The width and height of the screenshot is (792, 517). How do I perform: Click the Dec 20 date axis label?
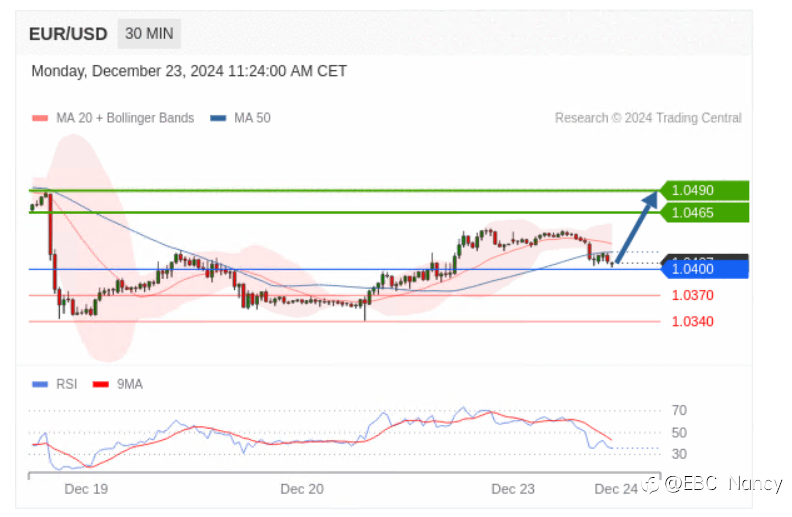[302, 489]
